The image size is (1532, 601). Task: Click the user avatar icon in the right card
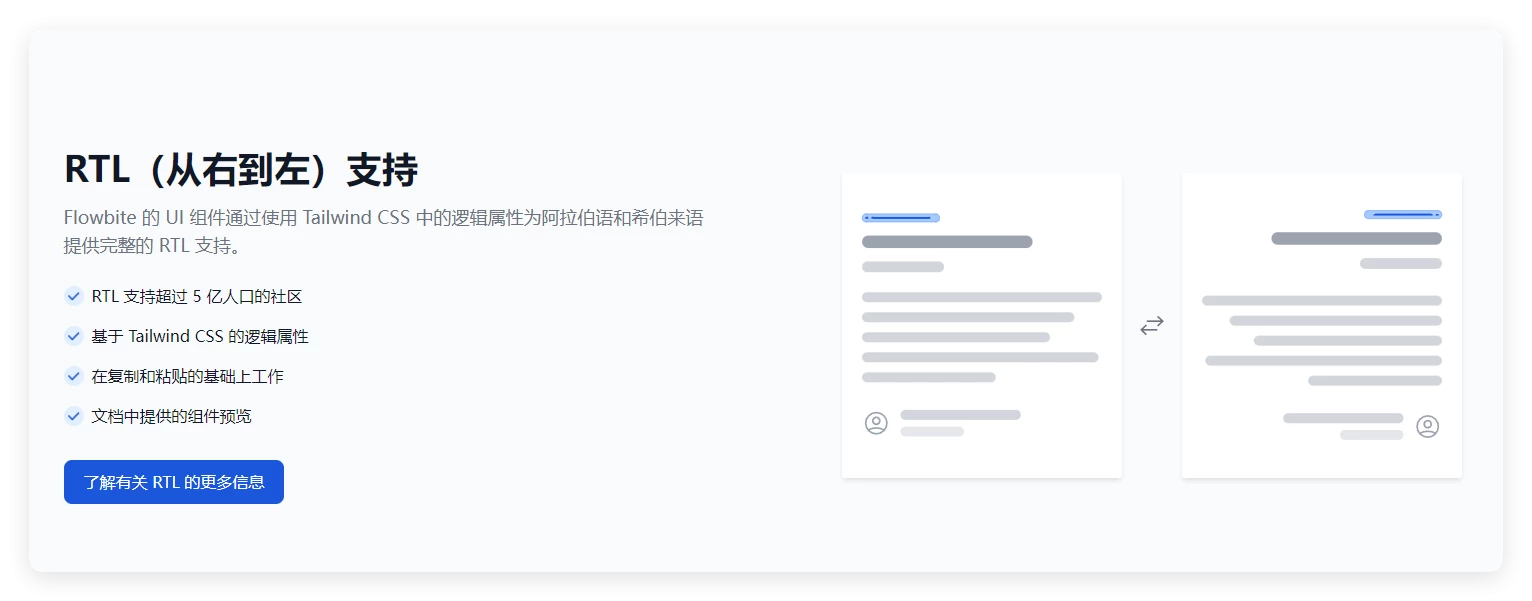[1427, 427]
